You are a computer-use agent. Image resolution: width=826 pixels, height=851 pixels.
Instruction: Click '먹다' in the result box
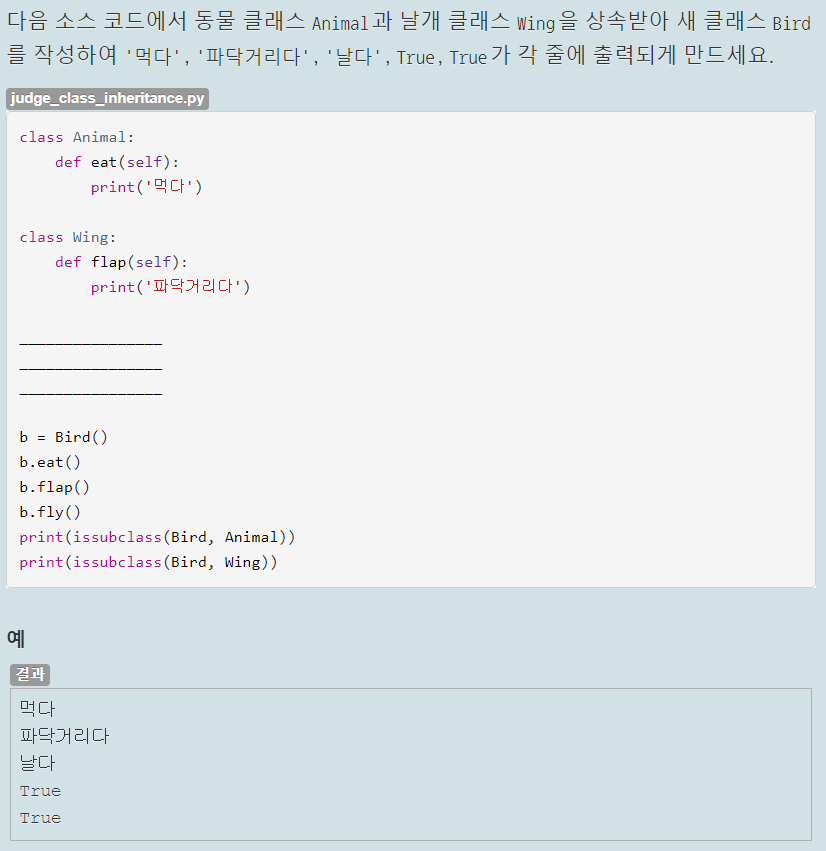pyautogui.click(x=37, y=708)
